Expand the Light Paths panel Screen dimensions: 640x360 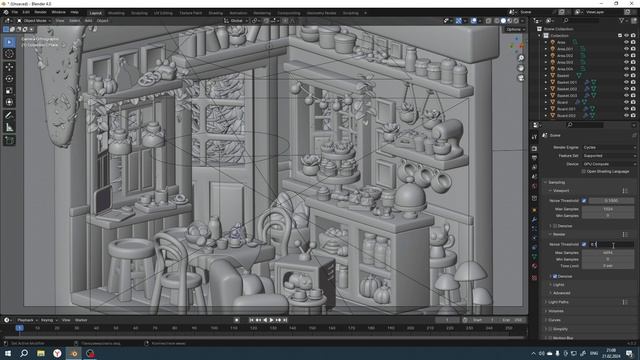pos(558,302)
